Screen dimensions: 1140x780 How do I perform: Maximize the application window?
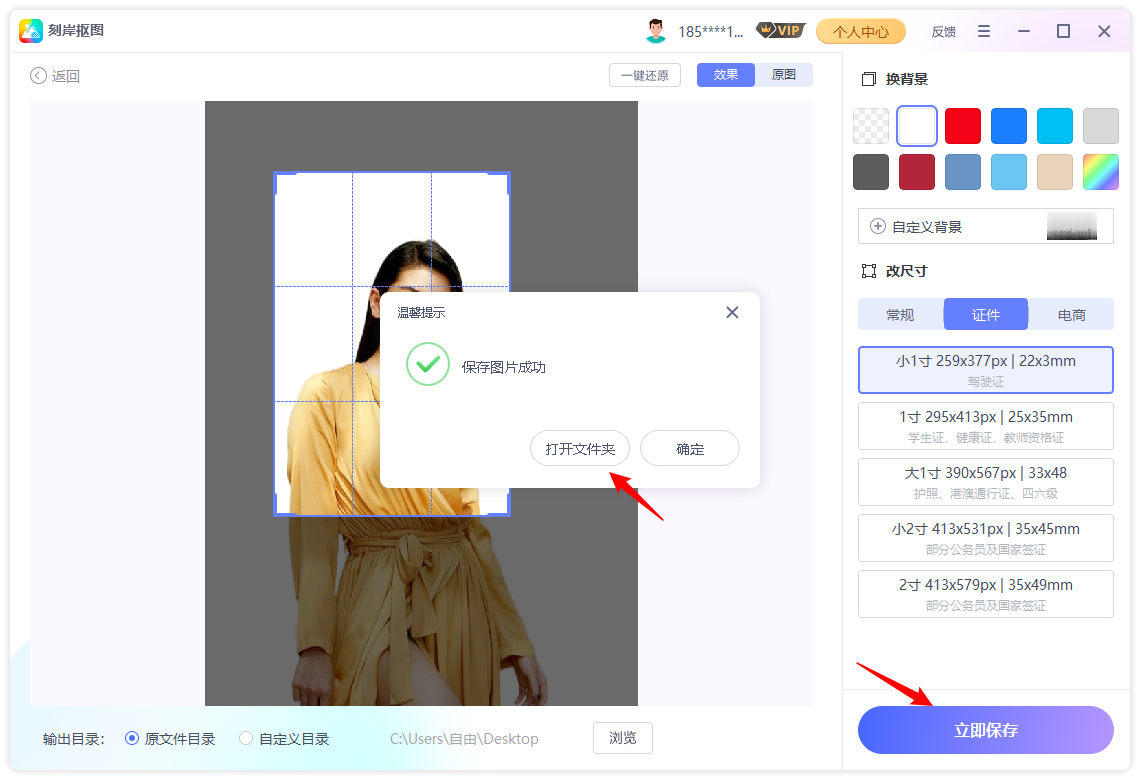pyautogui.click(x=1063, y=31)
